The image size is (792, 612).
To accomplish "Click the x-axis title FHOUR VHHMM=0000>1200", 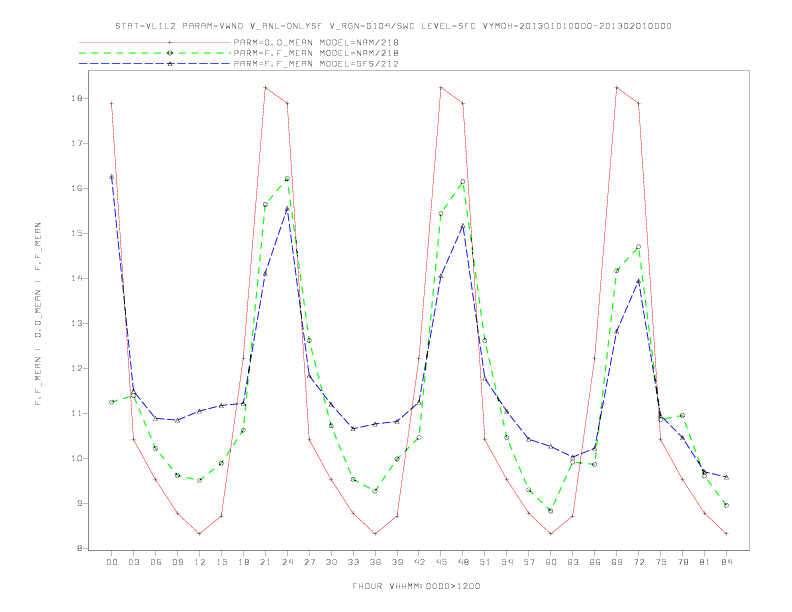I will coord(417,586).
